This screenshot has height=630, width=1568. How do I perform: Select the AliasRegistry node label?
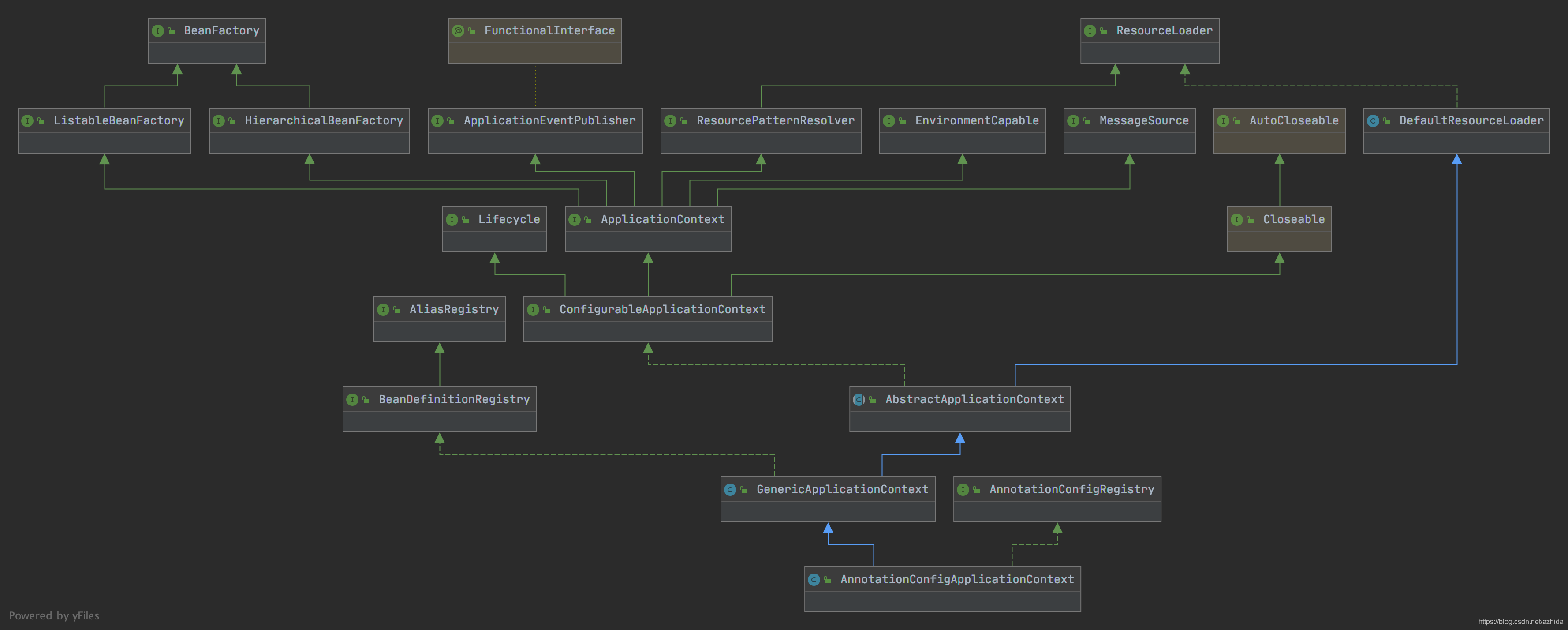click(x=454, y=310)
